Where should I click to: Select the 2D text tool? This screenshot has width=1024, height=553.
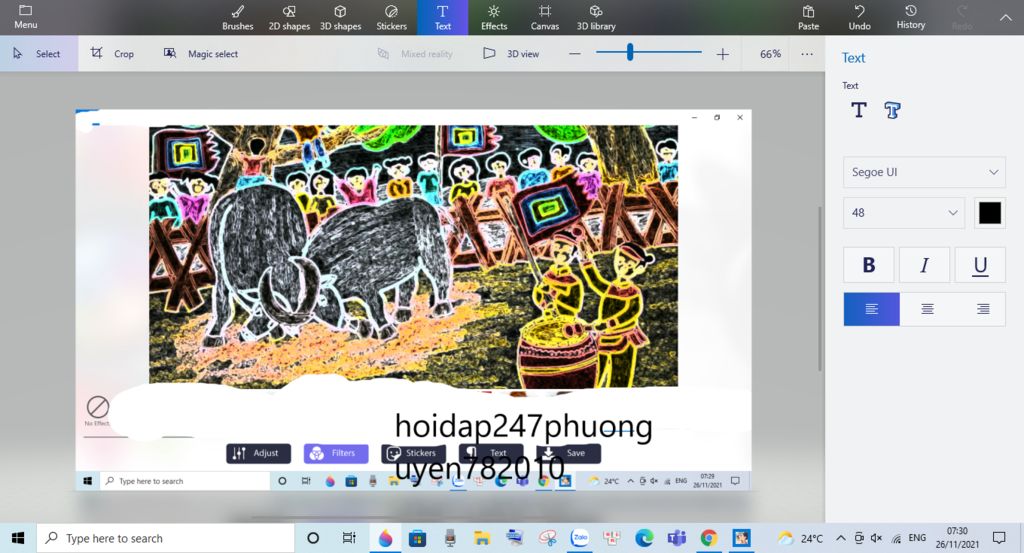tap(859, 110)
